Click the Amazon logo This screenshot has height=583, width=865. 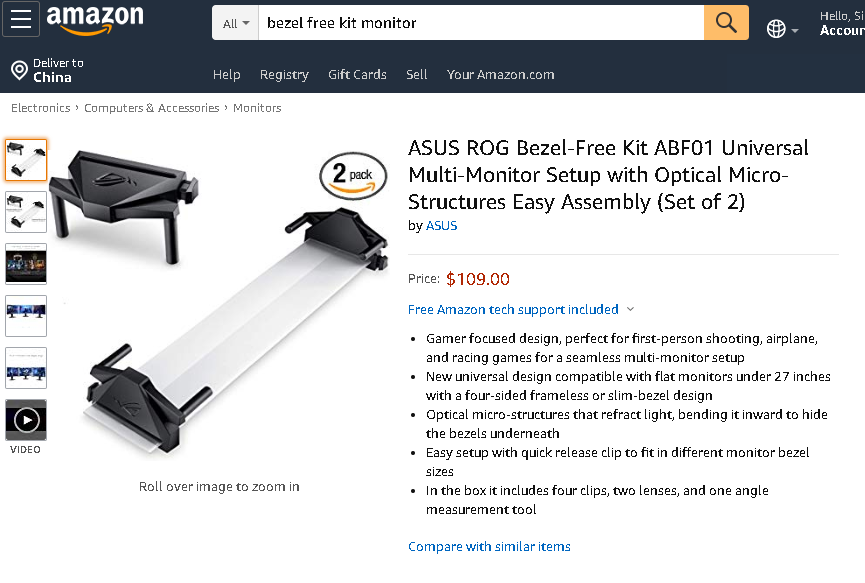(95, 20)
